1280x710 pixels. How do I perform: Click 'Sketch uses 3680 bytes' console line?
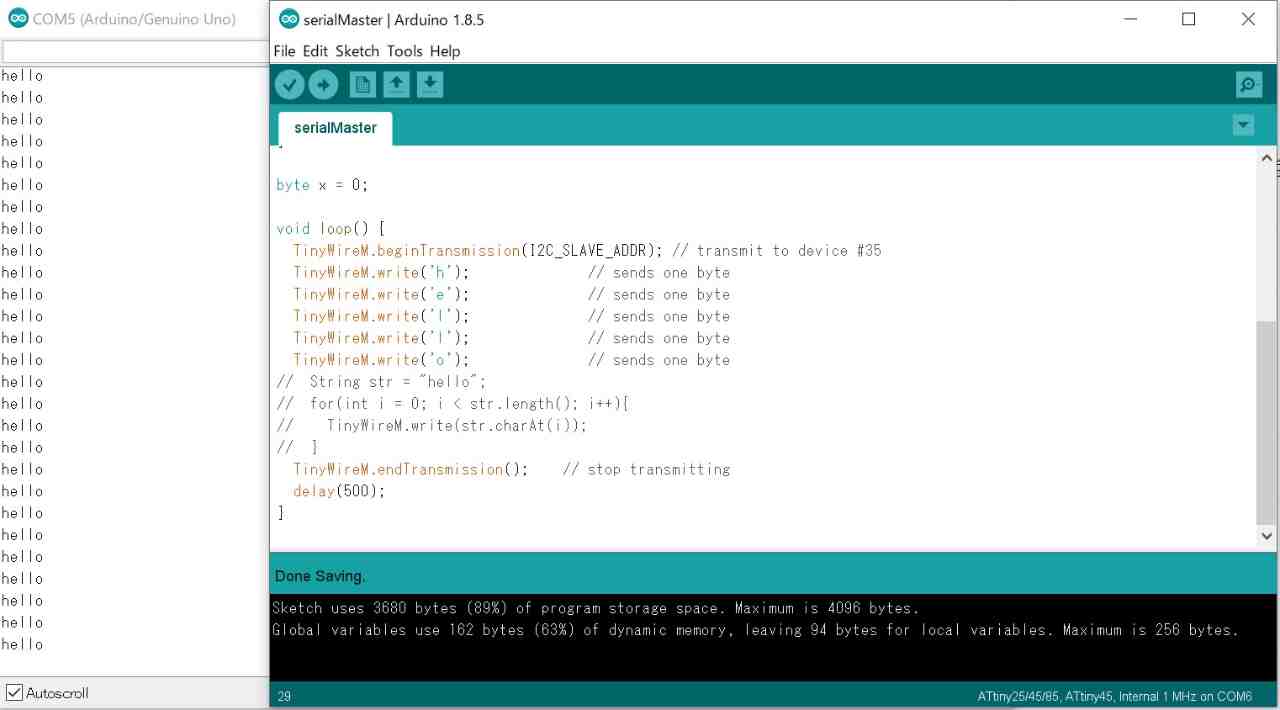pyautogui.click(x=595, y=608)
